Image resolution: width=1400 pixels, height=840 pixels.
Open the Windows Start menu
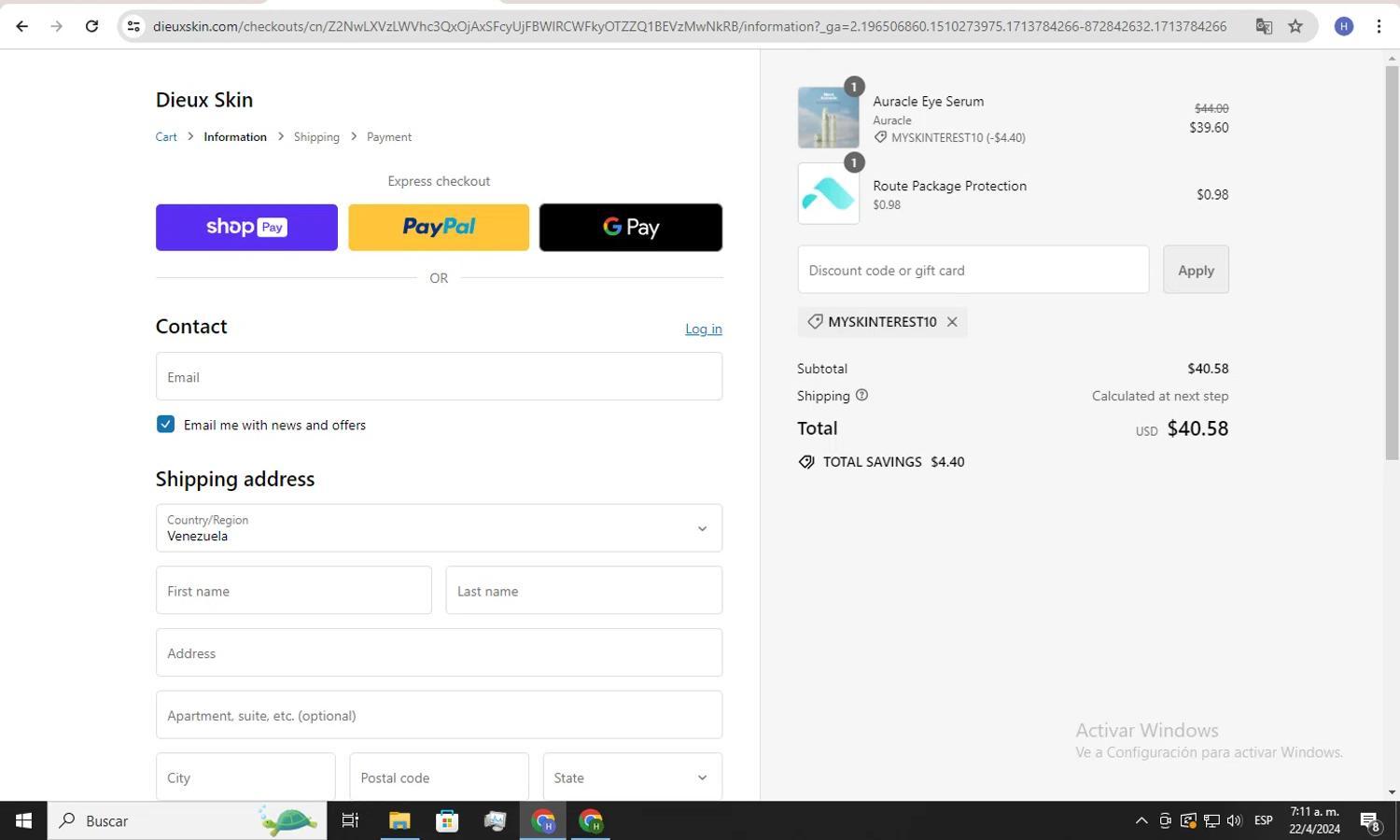[21, 820]
